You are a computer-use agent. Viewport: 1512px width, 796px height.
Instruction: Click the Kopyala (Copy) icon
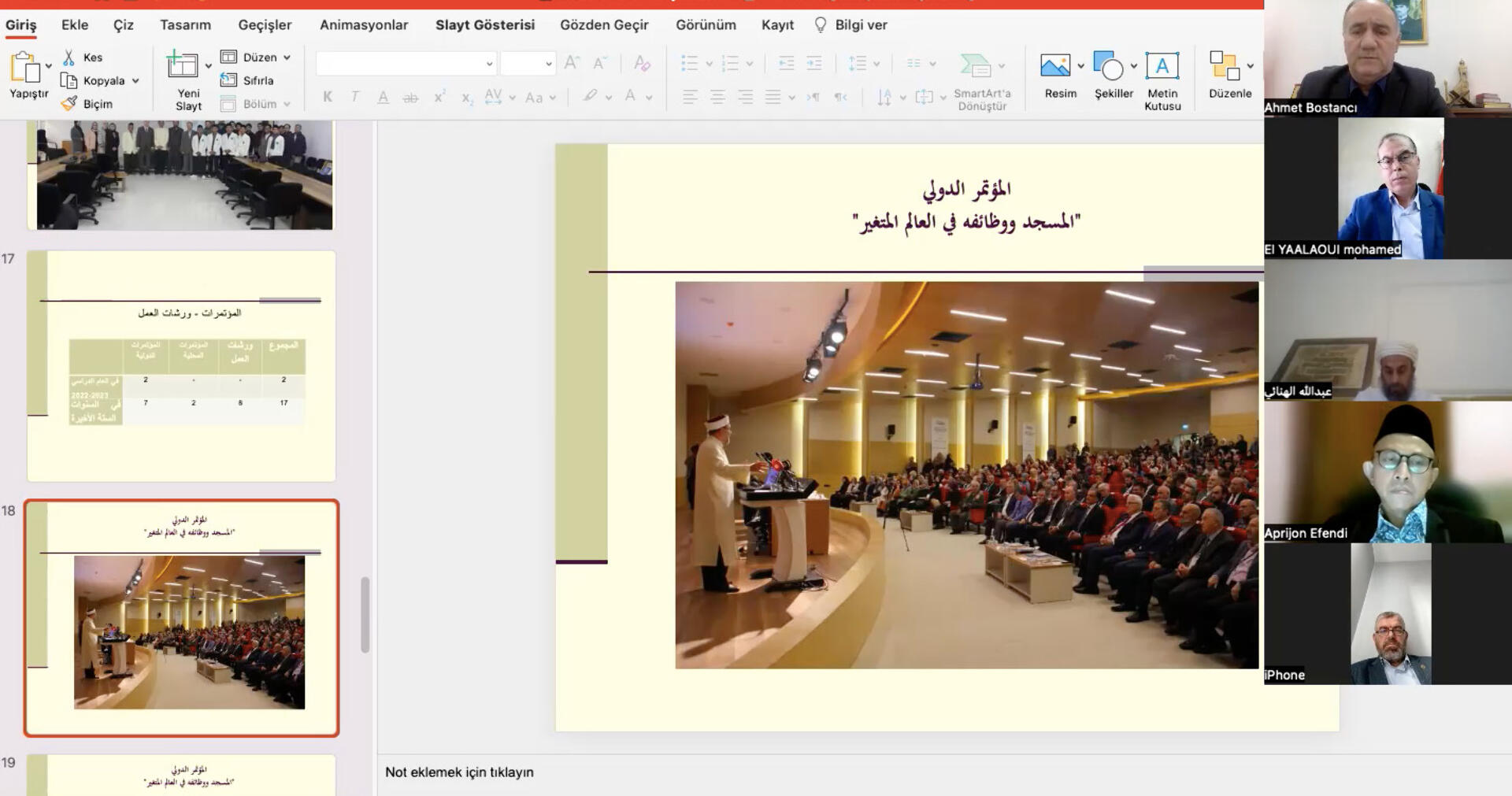pos(69,80)
